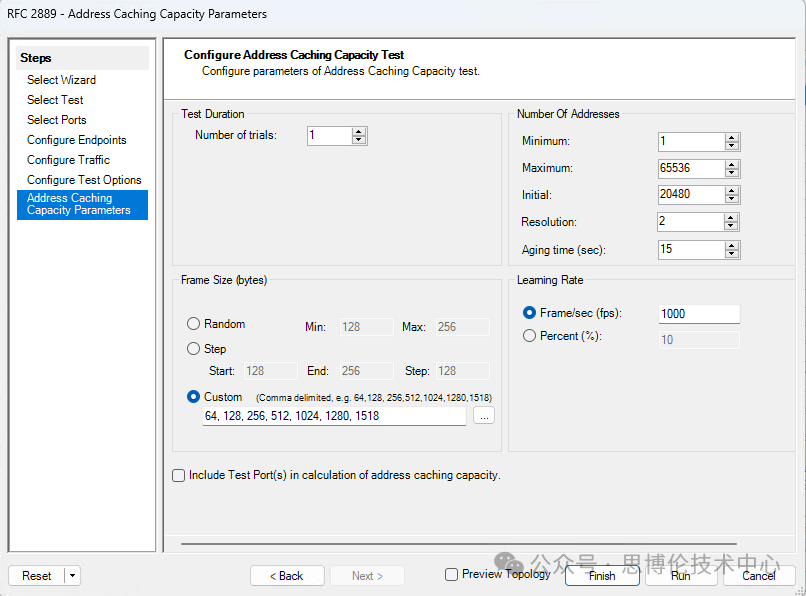The image size is (806, 596).
Task: Click the horizontal scrollbar at bottom
Action: [x=480, y=546]
